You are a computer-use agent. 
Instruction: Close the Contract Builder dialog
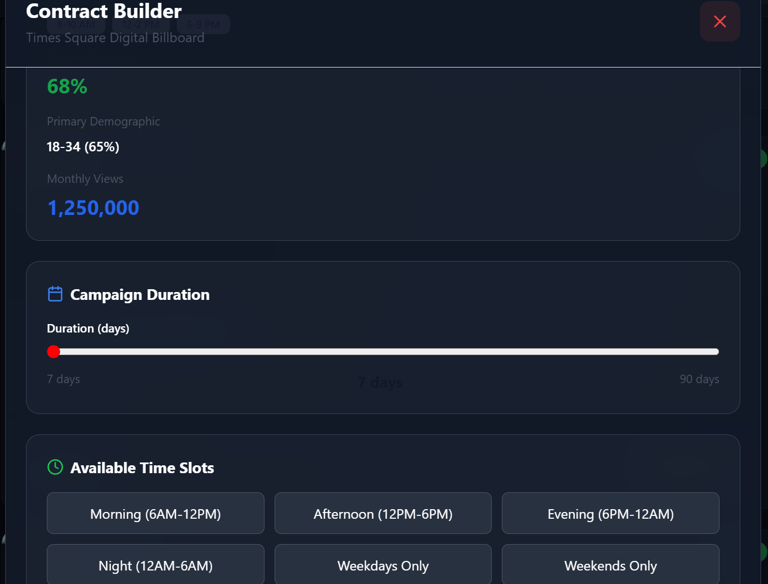click(x=719, y=22)
